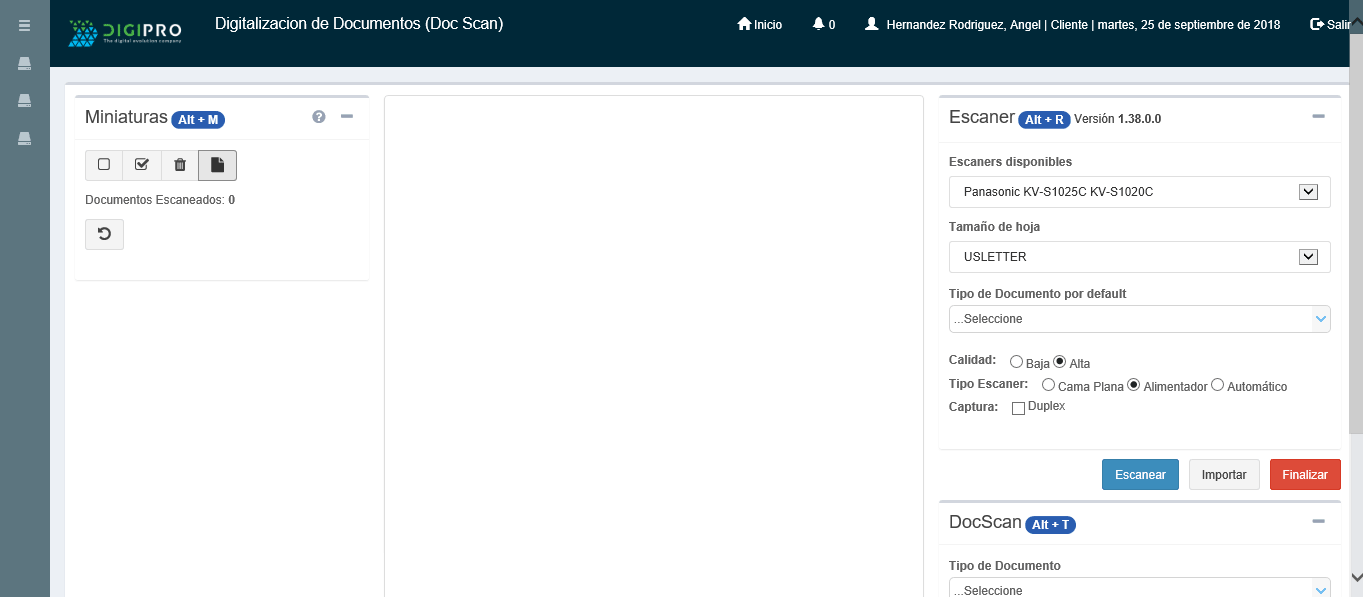Image resolution: width=1363 pixels, height=597 pixels.
Task: Enable the Duplex capture checkbox
Action: [x=1019, y=408]
